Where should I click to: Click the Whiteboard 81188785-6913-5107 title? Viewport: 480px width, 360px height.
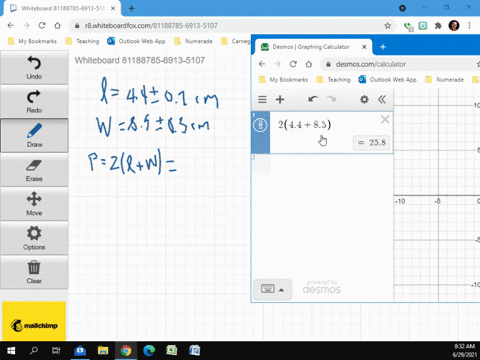click(140, 60)
